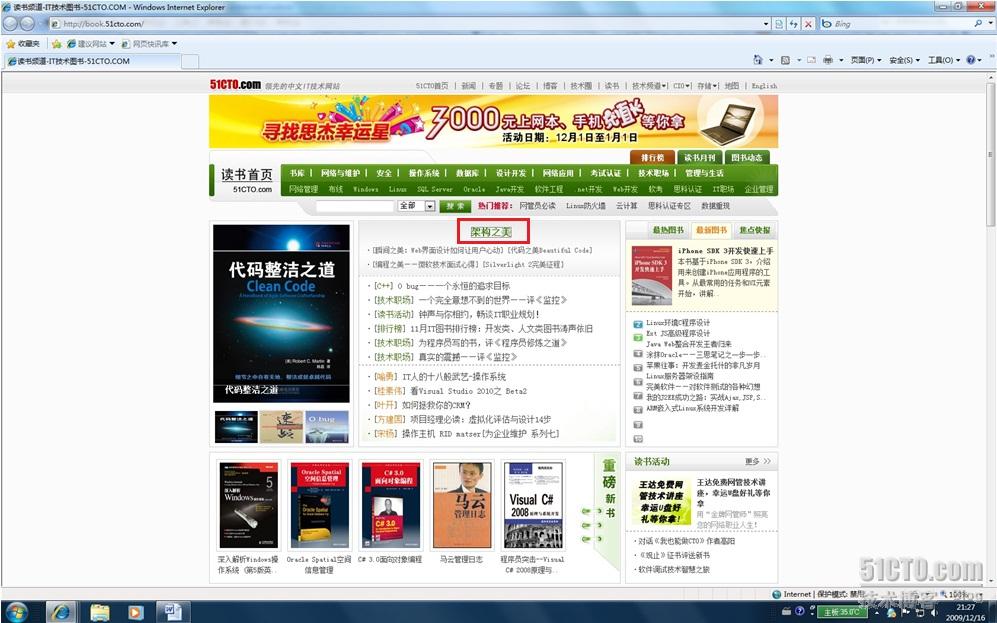This screenshot has width=997, height=623.
Task: Click into the book search input field
Action: coord(355,206)
